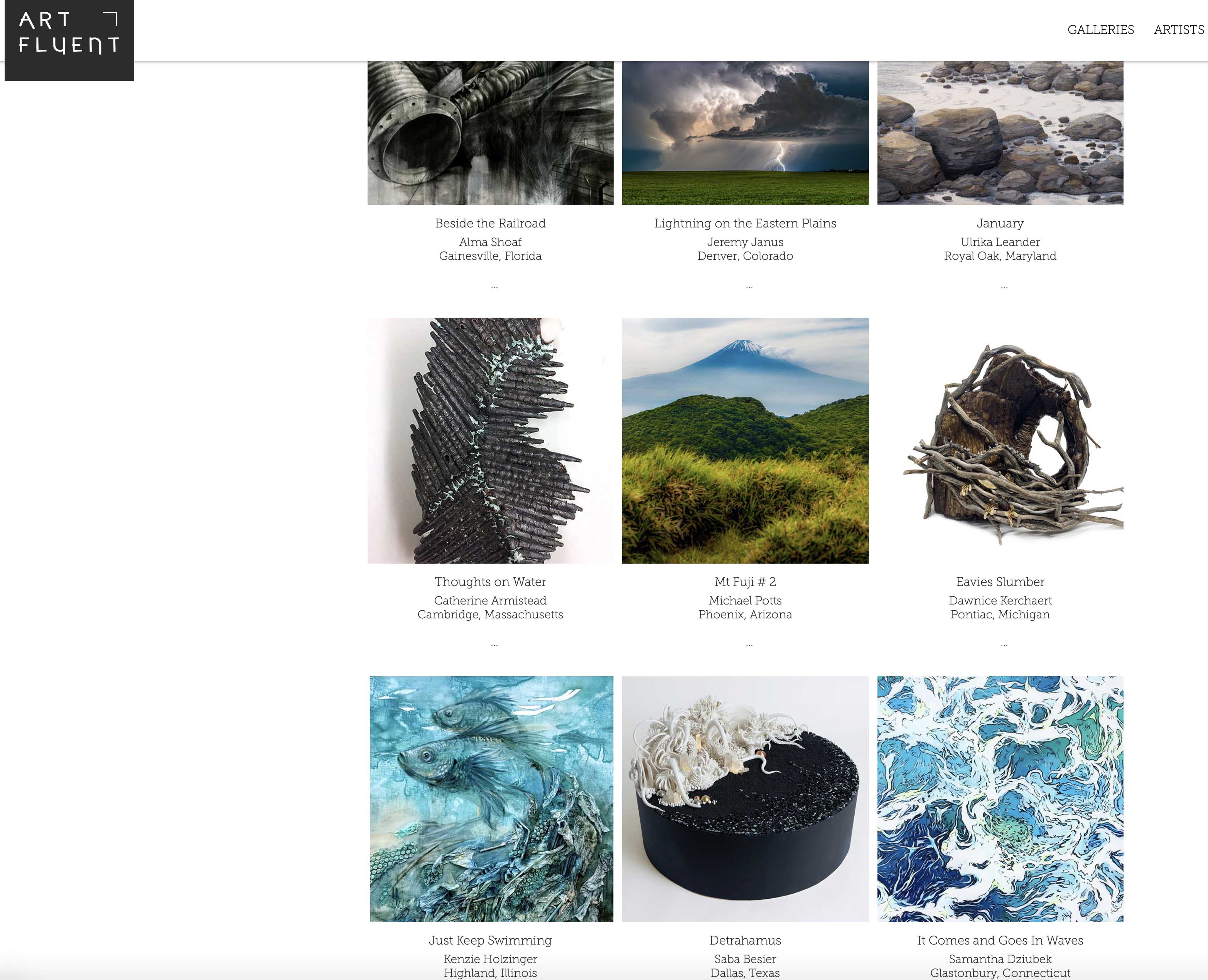The width and height of the screenshot is (1208, 980).
Task: Click the Mt Fuji # 2 title link
Action: (x=745, y=581)
